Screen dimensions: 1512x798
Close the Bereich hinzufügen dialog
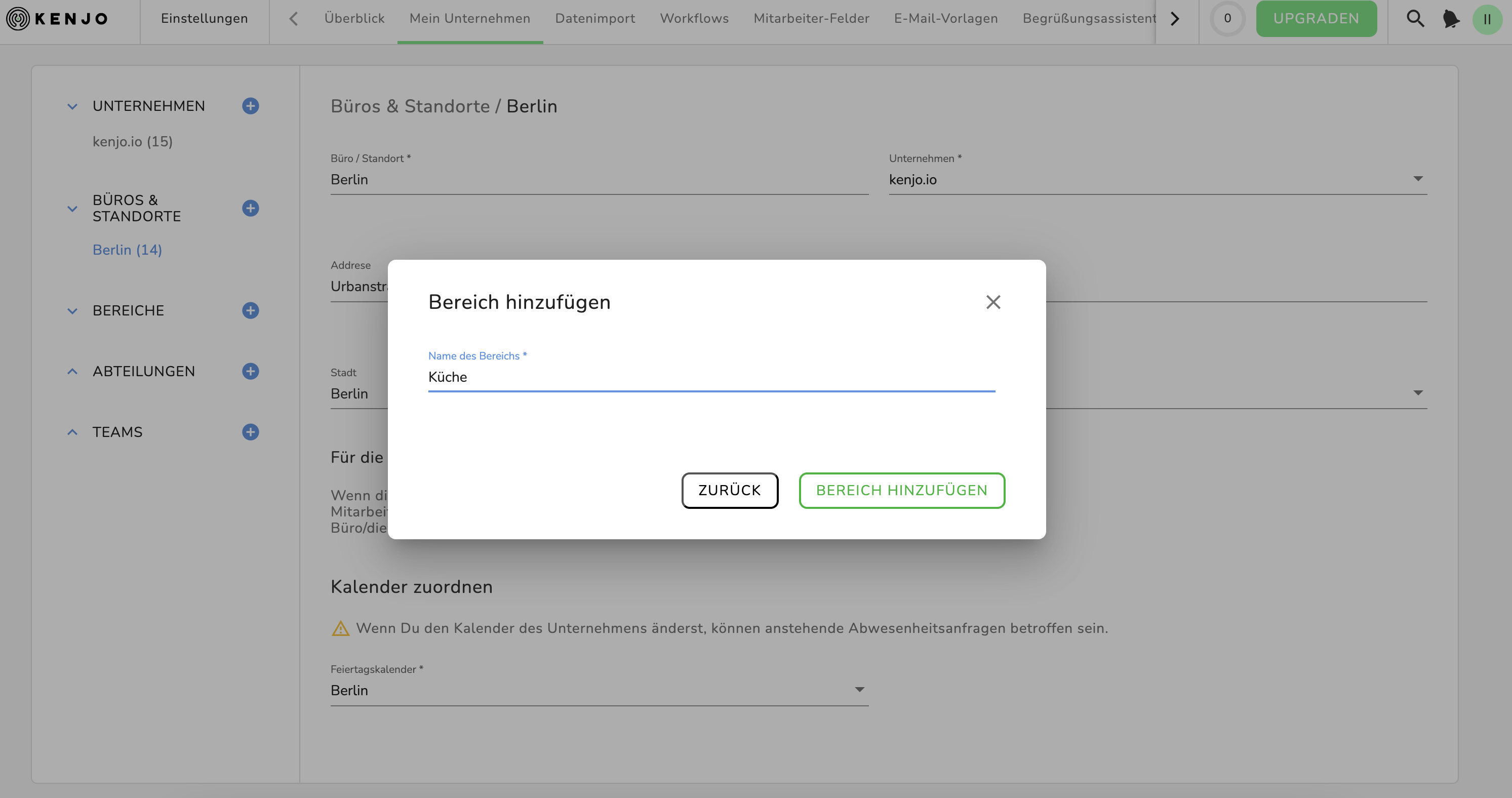[x=993, y=302]
